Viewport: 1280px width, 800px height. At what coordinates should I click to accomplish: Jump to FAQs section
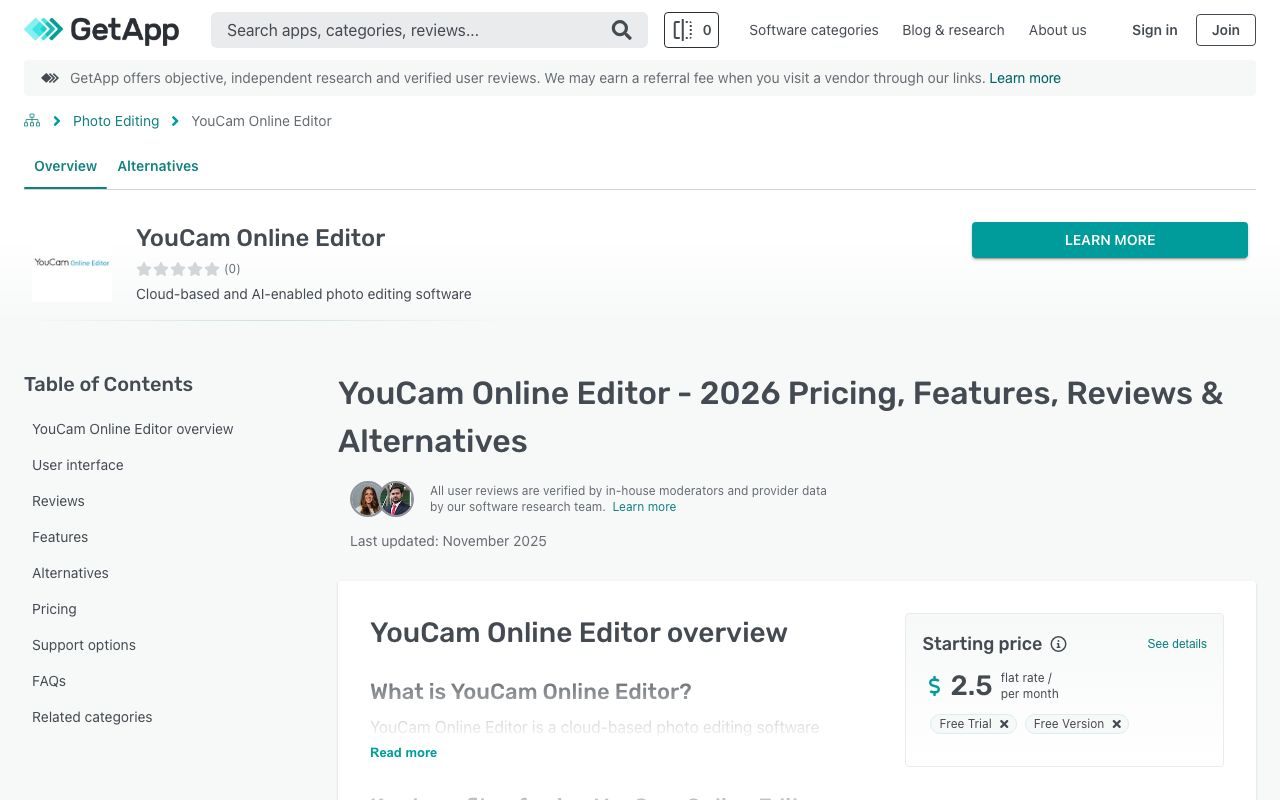49,681
